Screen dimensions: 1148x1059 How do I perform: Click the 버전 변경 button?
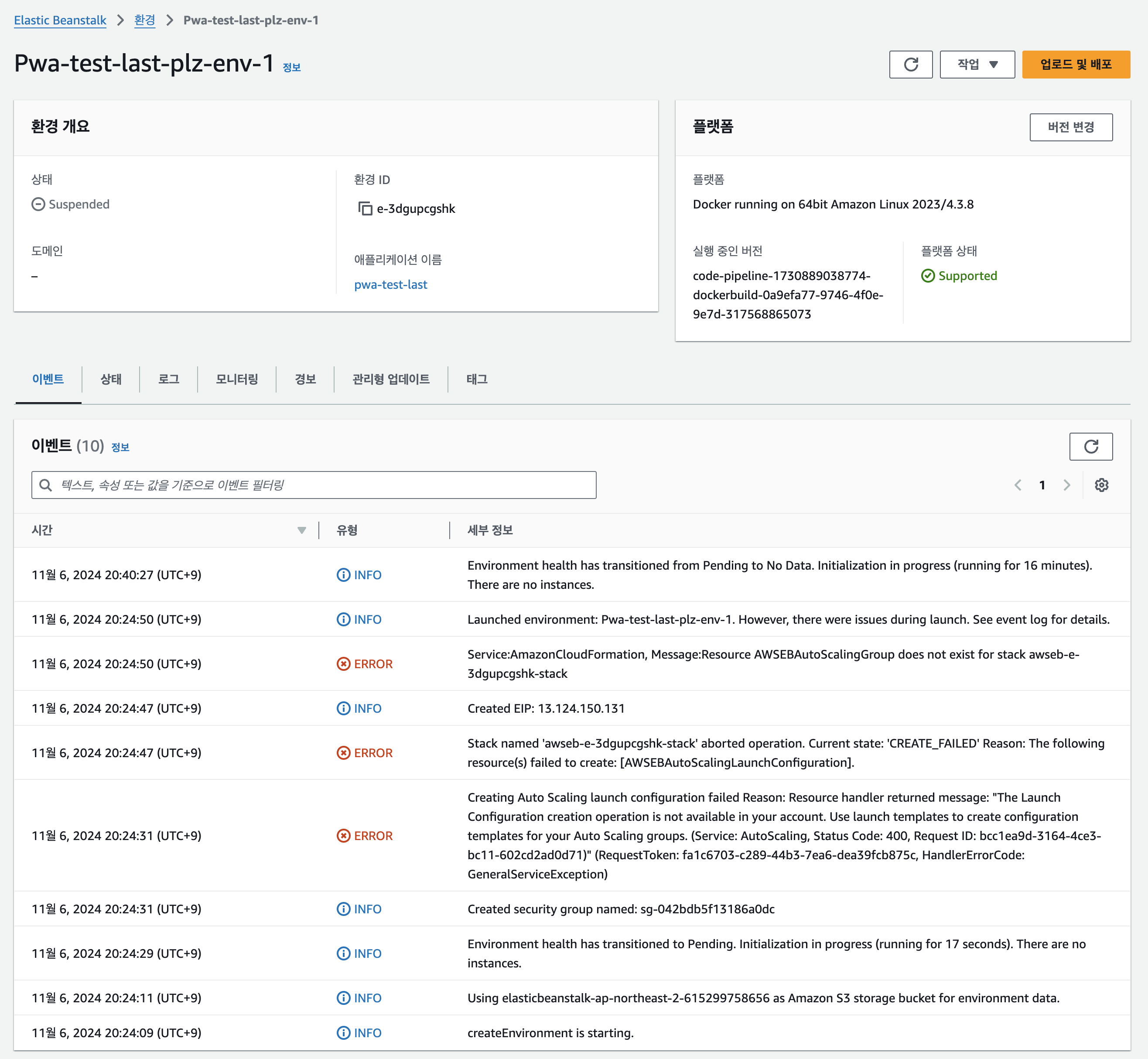[x=1071, y=126]
